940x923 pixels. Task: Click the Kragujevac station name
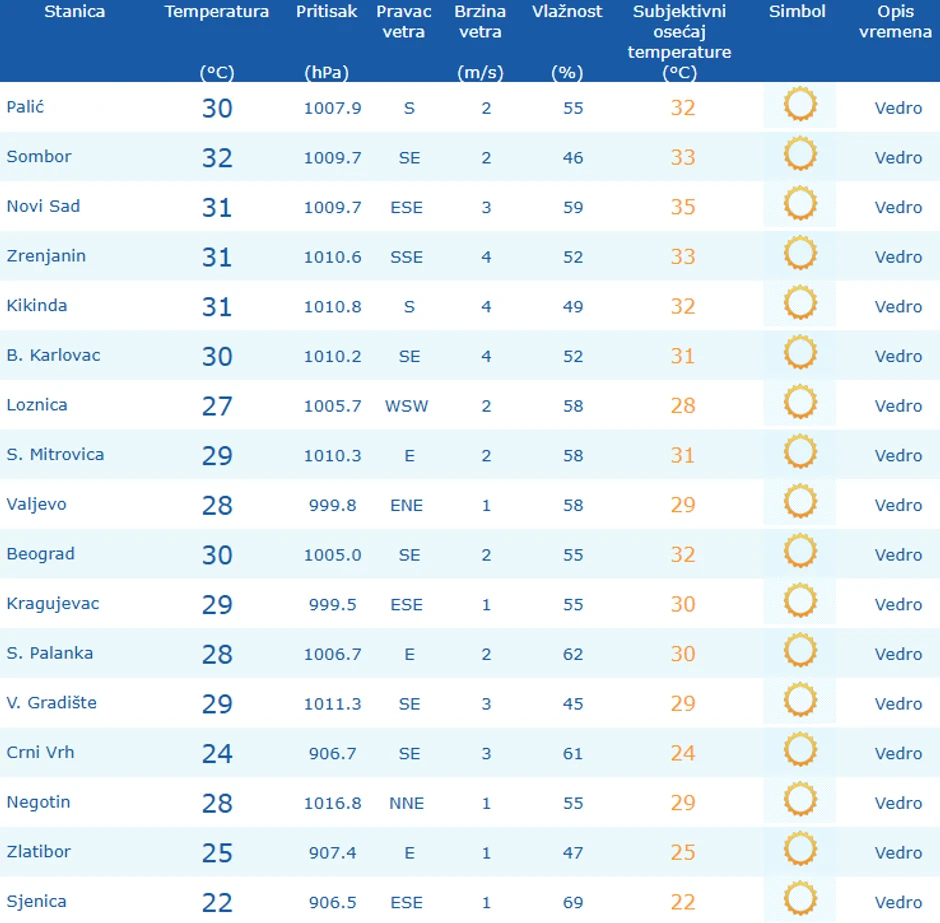(53, 604)
